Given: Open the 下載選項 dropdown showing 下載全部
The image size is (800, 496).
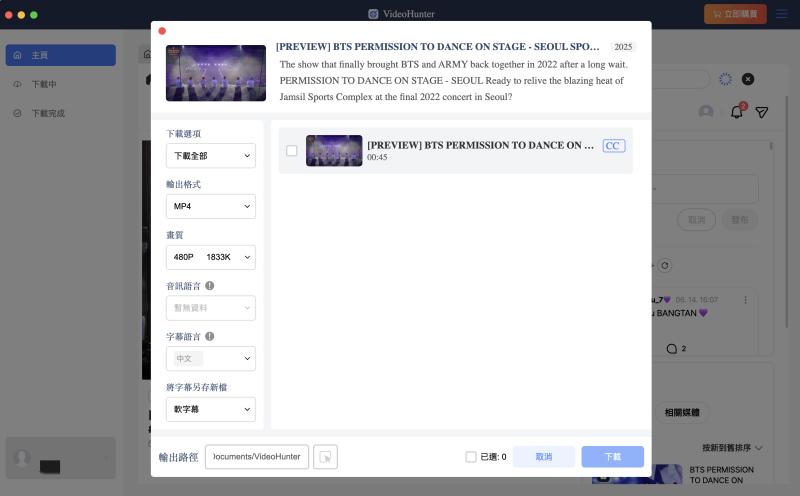Looking at the screenshot, I should click(x=211, y=156).
